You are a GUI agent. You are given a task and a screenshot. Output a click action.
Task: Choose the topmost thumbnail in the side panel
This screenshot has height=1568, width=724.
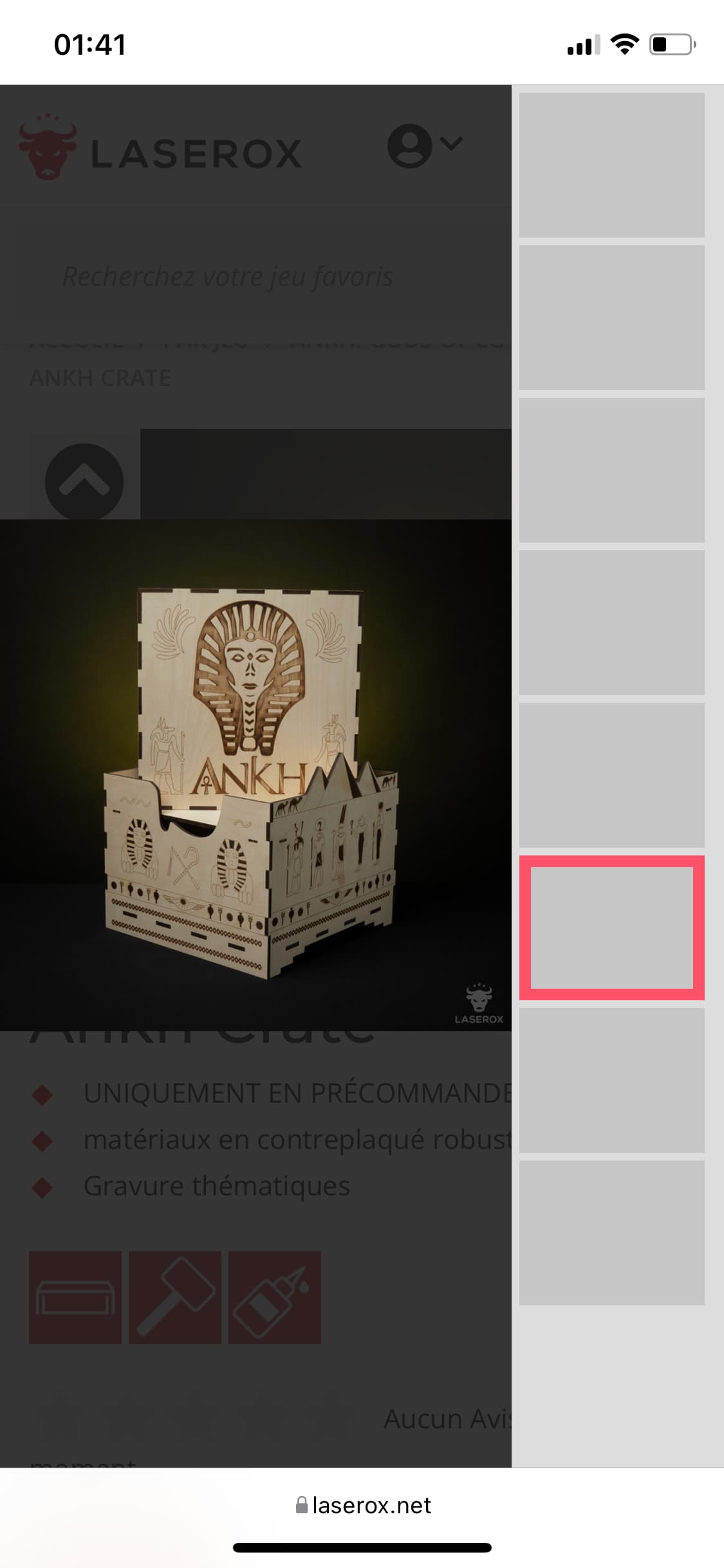[x=612, y=165]
